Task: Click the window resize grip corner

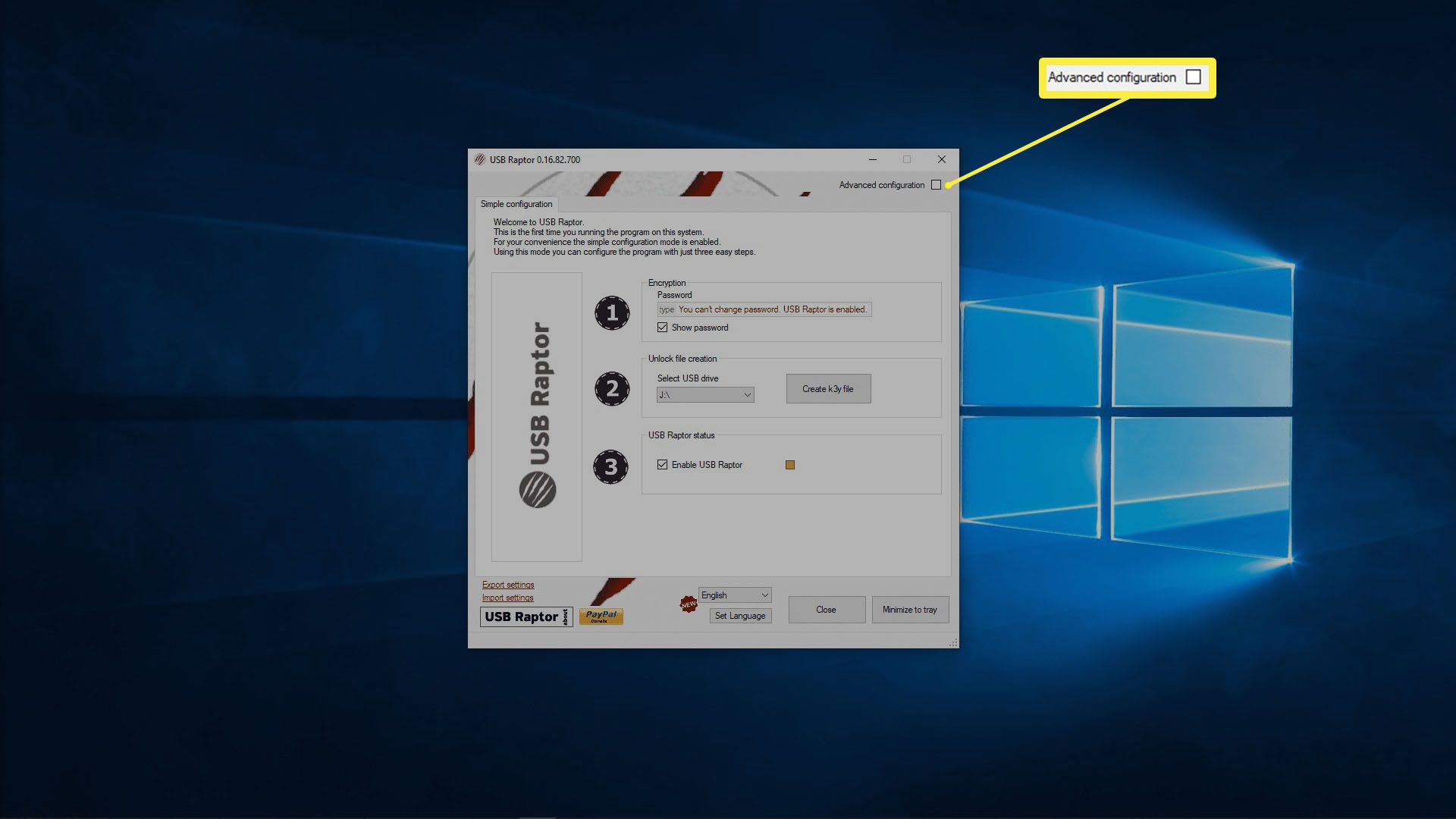Action: (953, 642)
